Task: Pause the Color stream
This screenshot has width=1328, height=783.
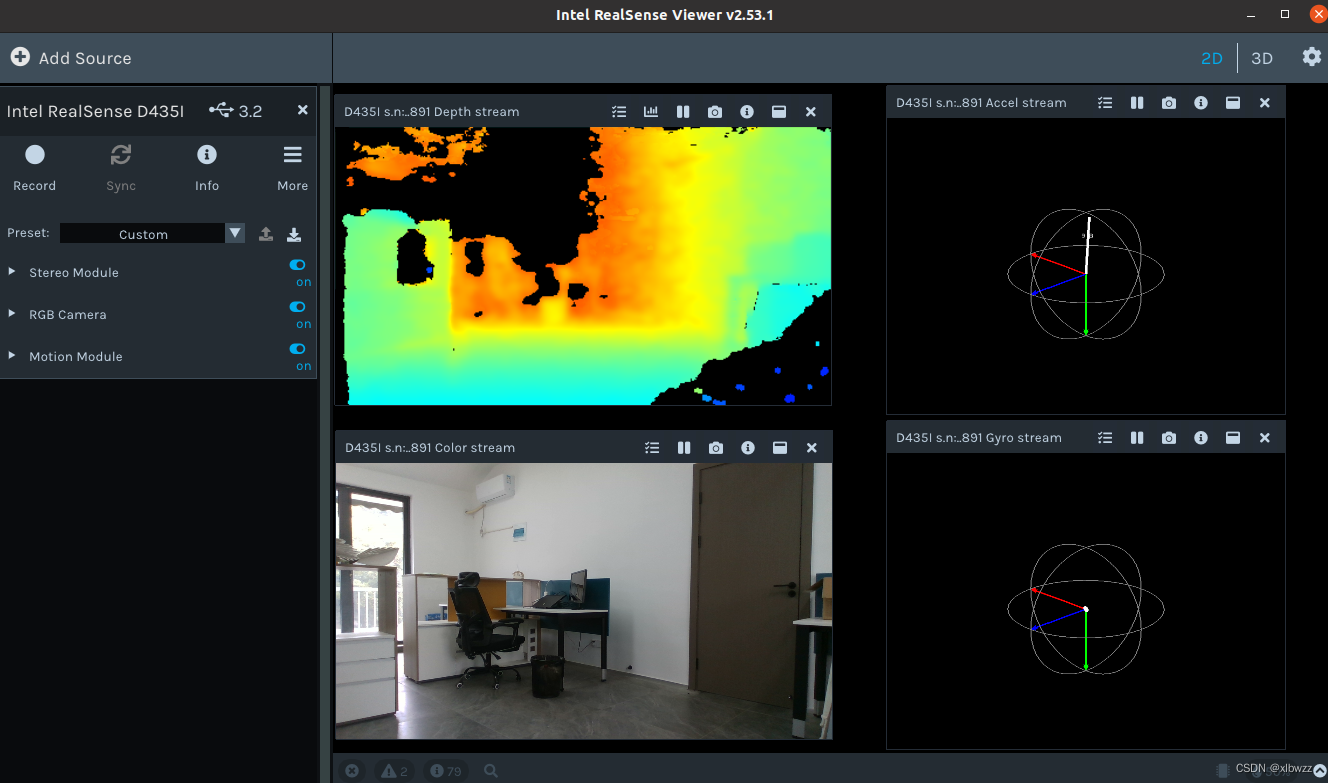Action: tap(684, 448)
